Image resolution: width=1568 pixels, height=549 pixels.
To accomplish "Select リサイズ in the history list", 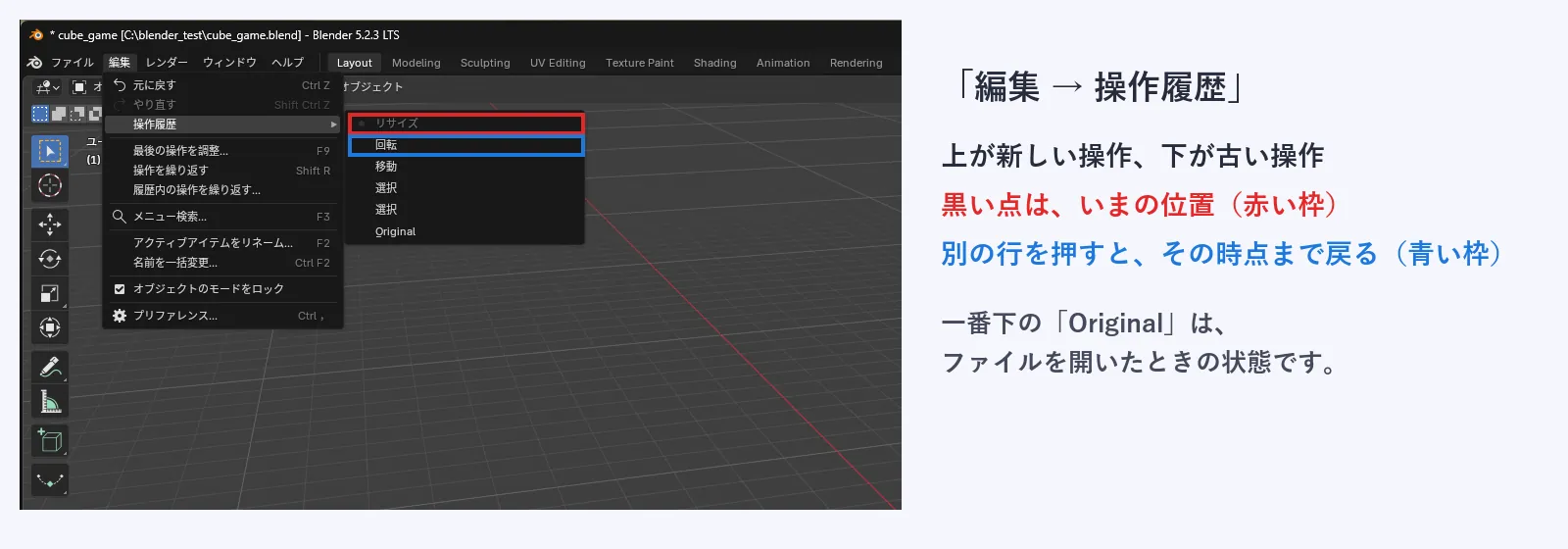I will 466,124.
